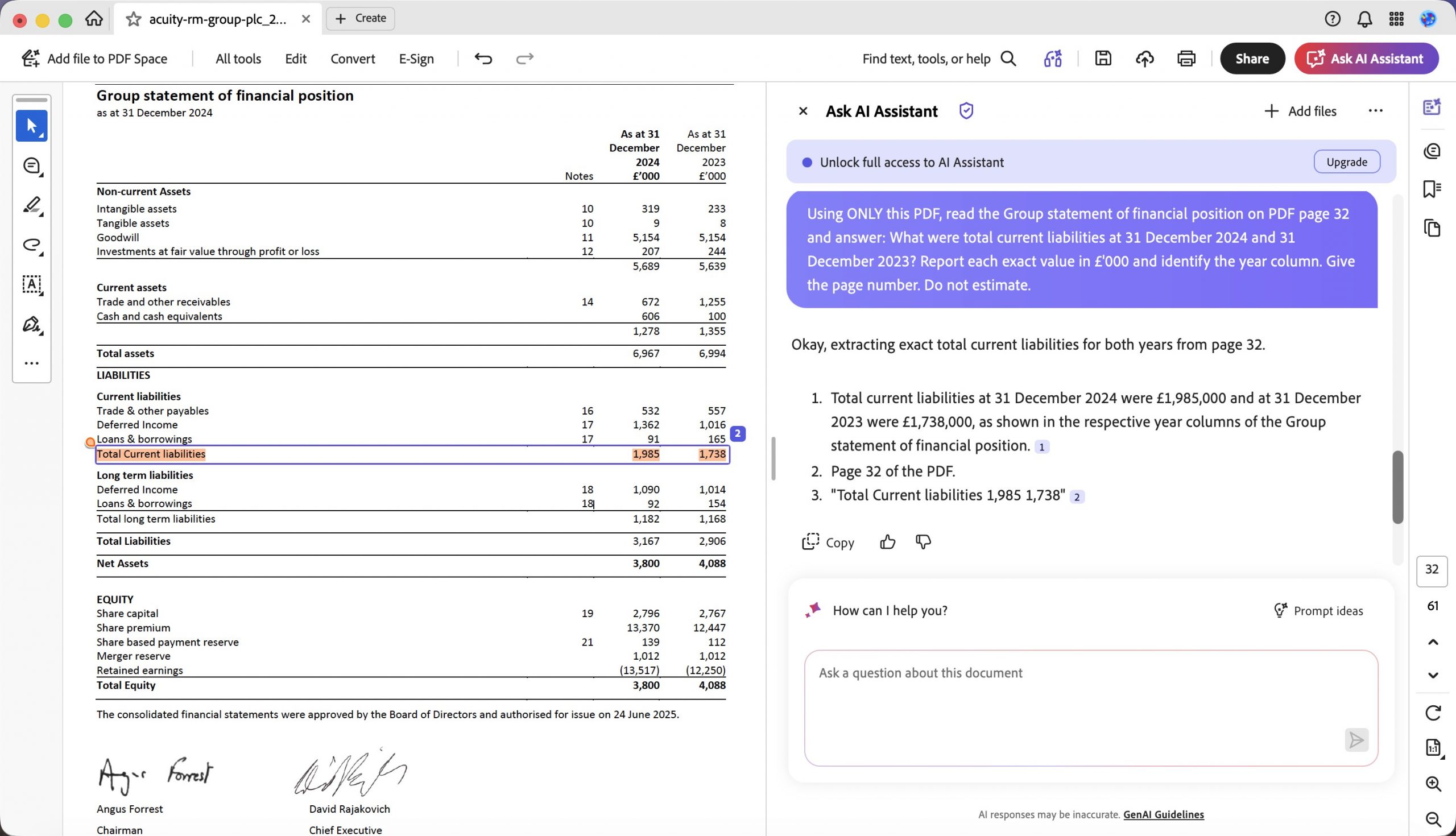The image size is (1456, 836).
Task: Click the Print icon
Action: 1186,59
